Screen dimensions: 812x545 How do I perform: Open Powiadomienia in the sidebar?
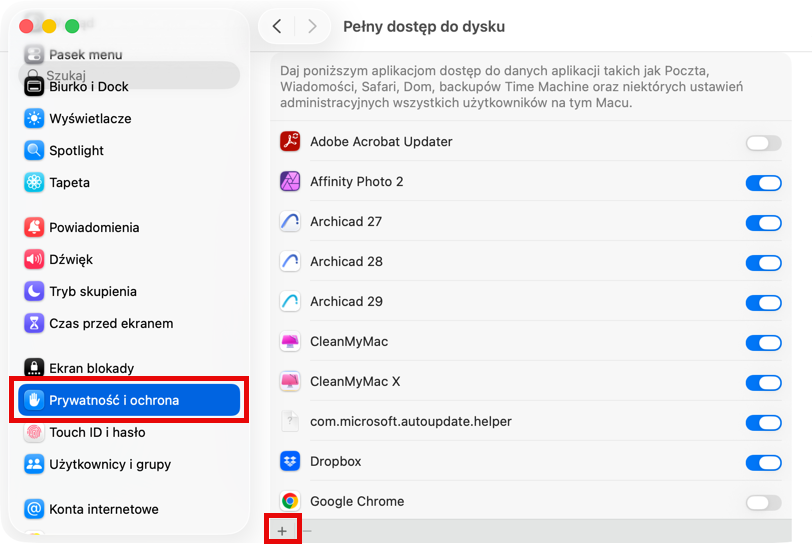click(x=94, y=228)
